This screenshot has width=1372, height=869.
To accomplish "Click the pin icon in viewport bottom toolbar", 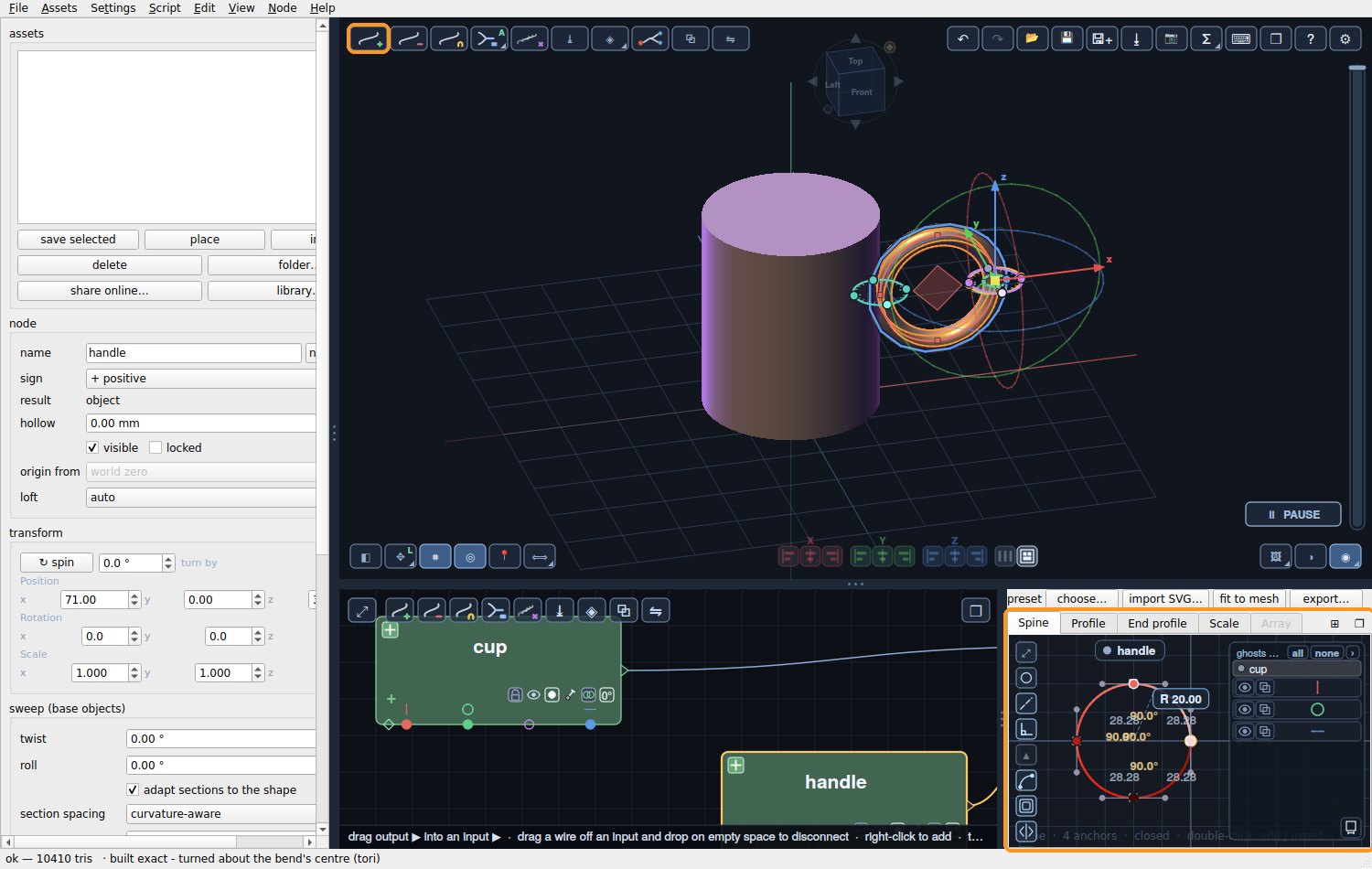I will [x=504, y=556].
